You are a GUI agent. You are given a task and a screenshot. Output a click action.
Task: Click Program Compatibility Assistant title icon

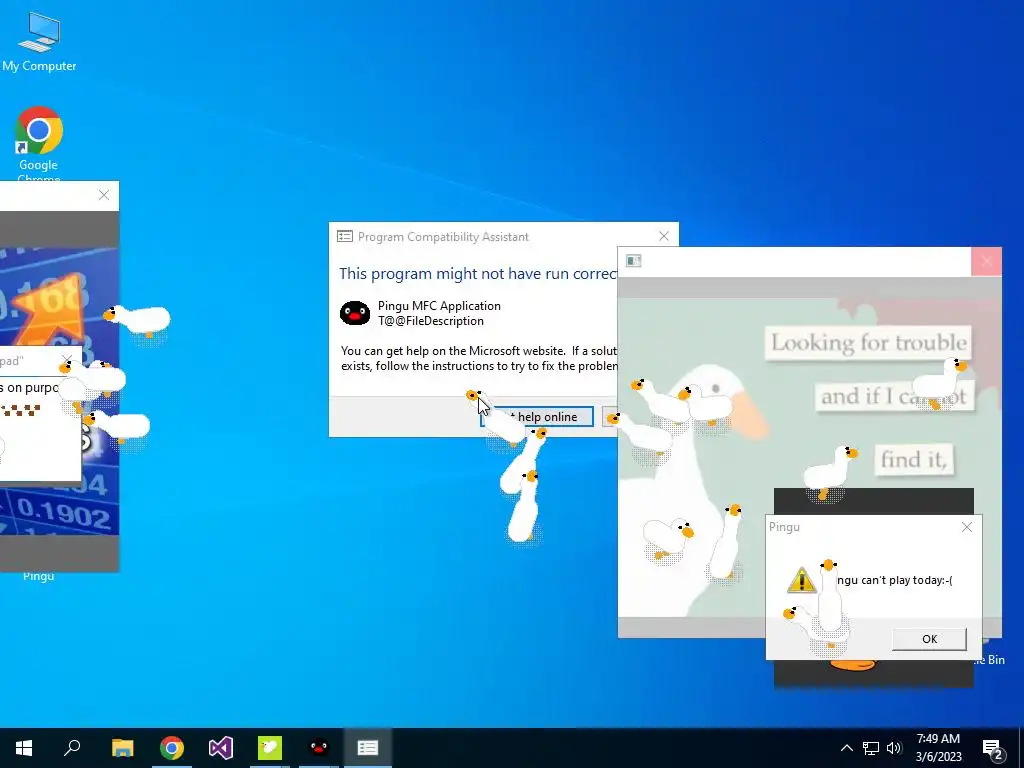[x=345, y=236]
